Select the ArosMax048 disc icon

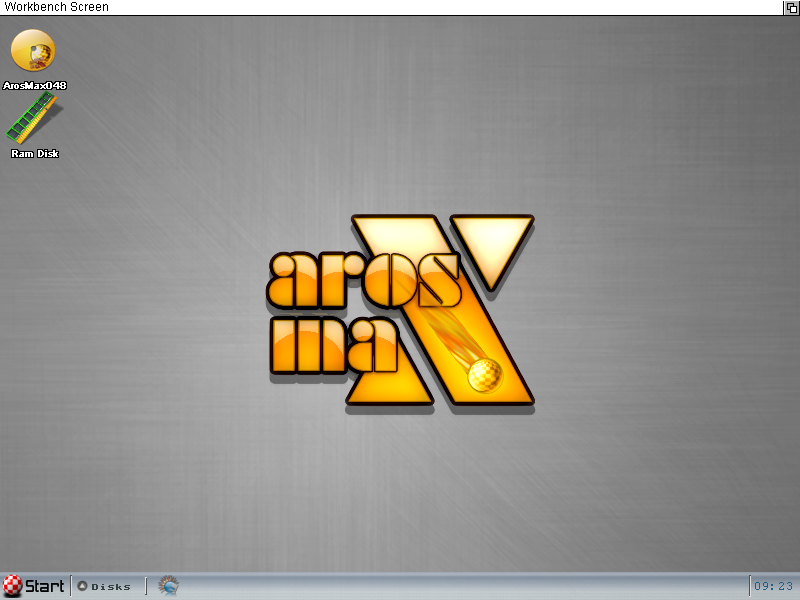(x=33, y=51)
